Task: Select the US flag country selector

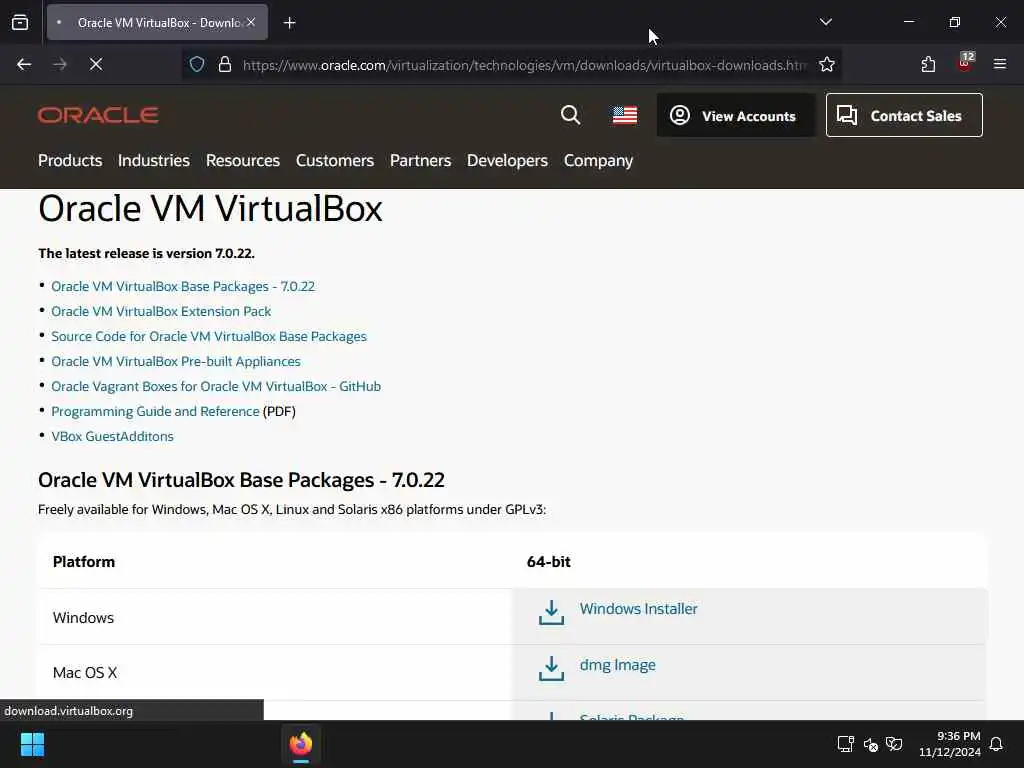Action: (x=625, y=115)
